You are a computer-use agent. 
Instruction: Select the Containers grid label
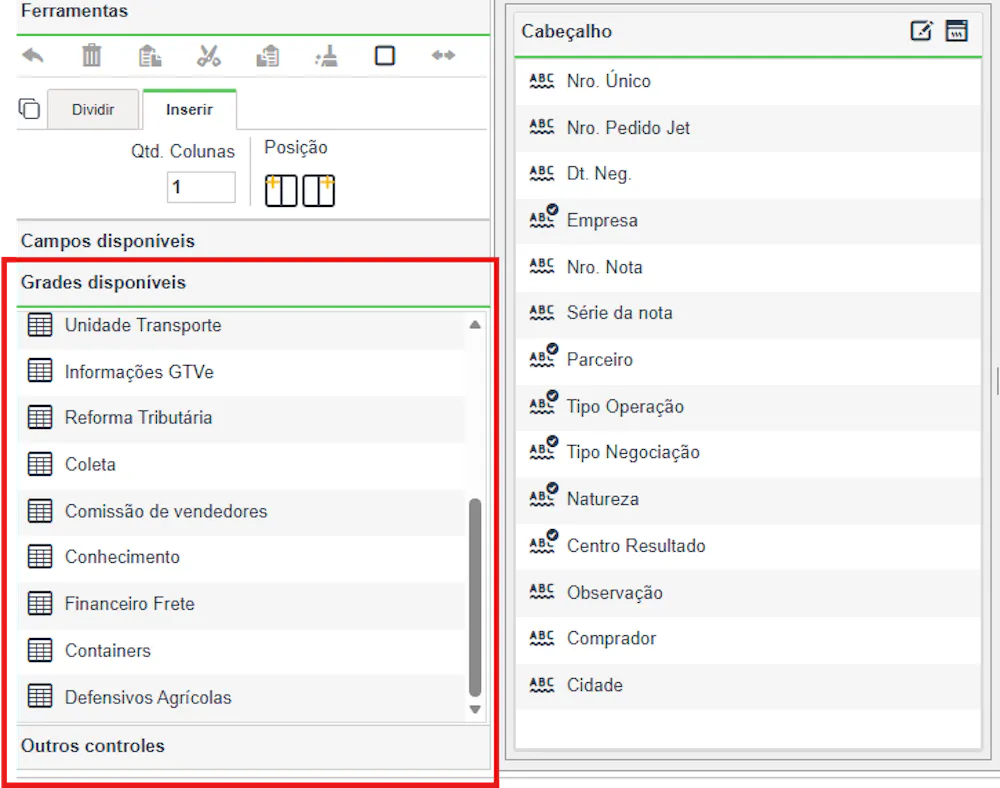coord(108,650)
